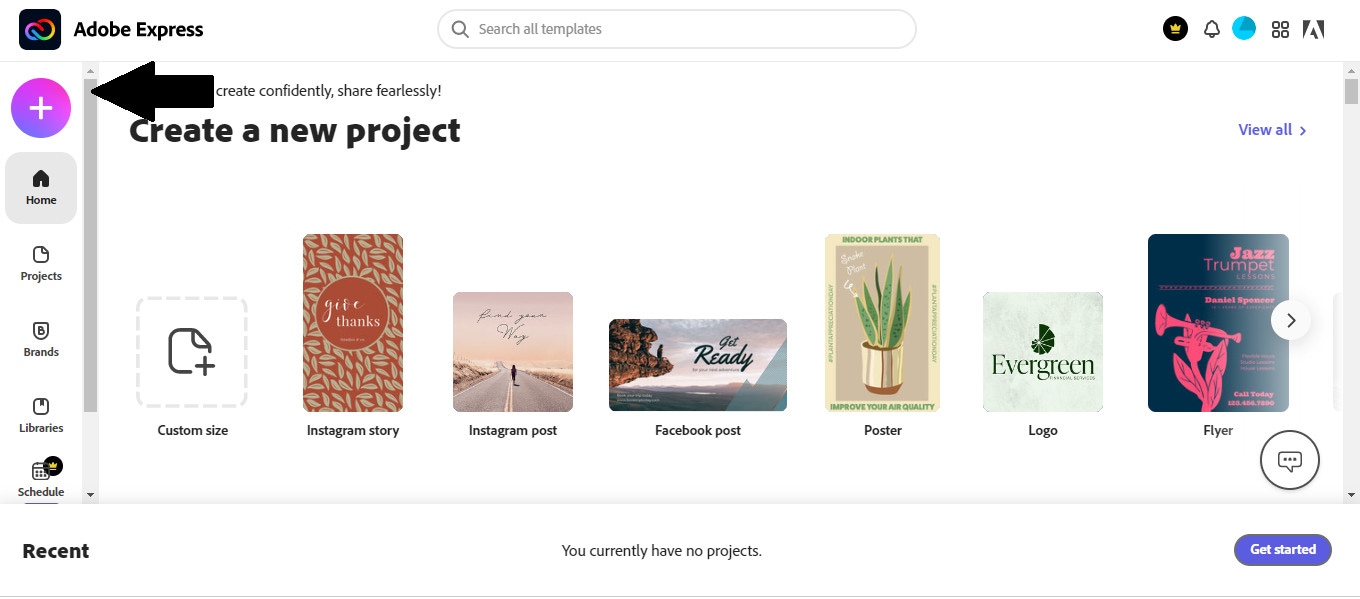Screen dimensions: 1360x599
Task: Click the purple plus create button
Action: tap(41, 108)
